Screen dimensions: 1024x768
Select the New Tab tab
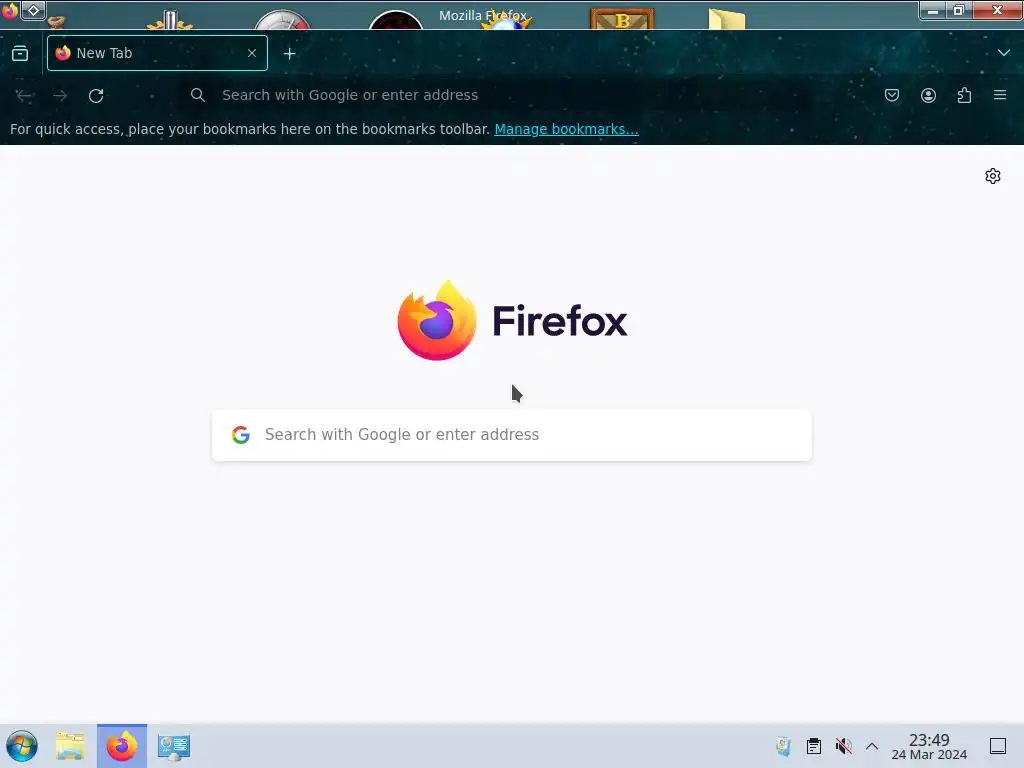click(x=157, y=53)
